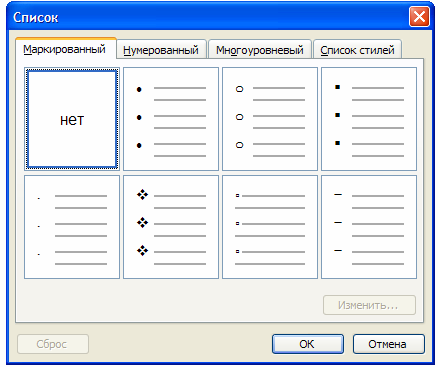Click the bottom dash bullet symbol

pyautogui.click(x=338, y=250)
